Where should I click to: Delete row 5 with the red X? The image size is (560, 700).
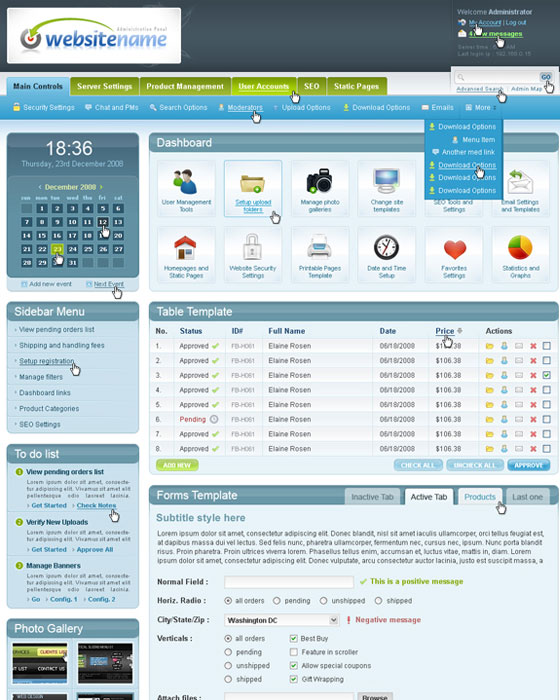point(533,405)
